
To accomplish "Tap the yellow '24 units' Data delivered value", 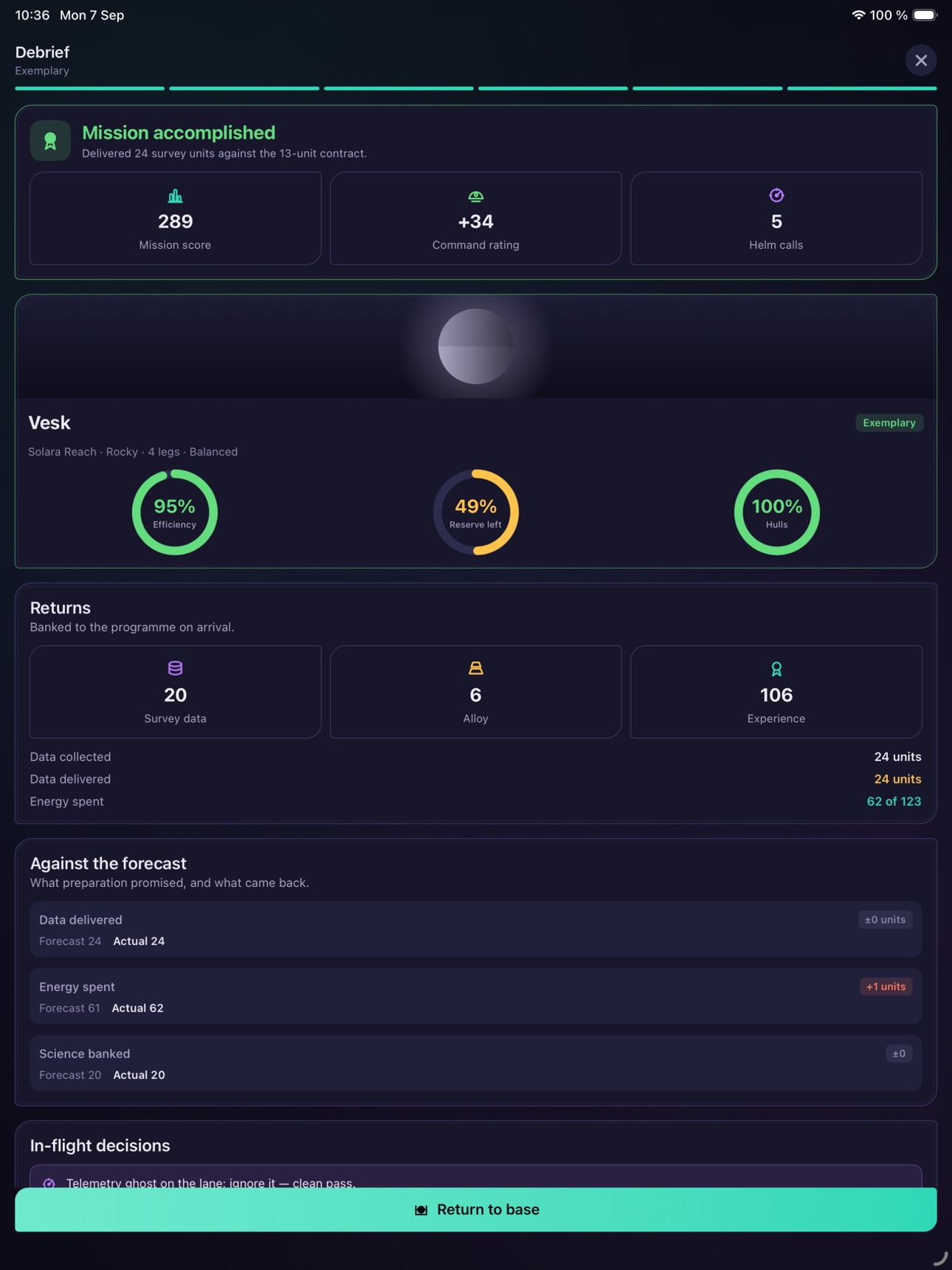I will pyautogui.click(x=897, y=779).
